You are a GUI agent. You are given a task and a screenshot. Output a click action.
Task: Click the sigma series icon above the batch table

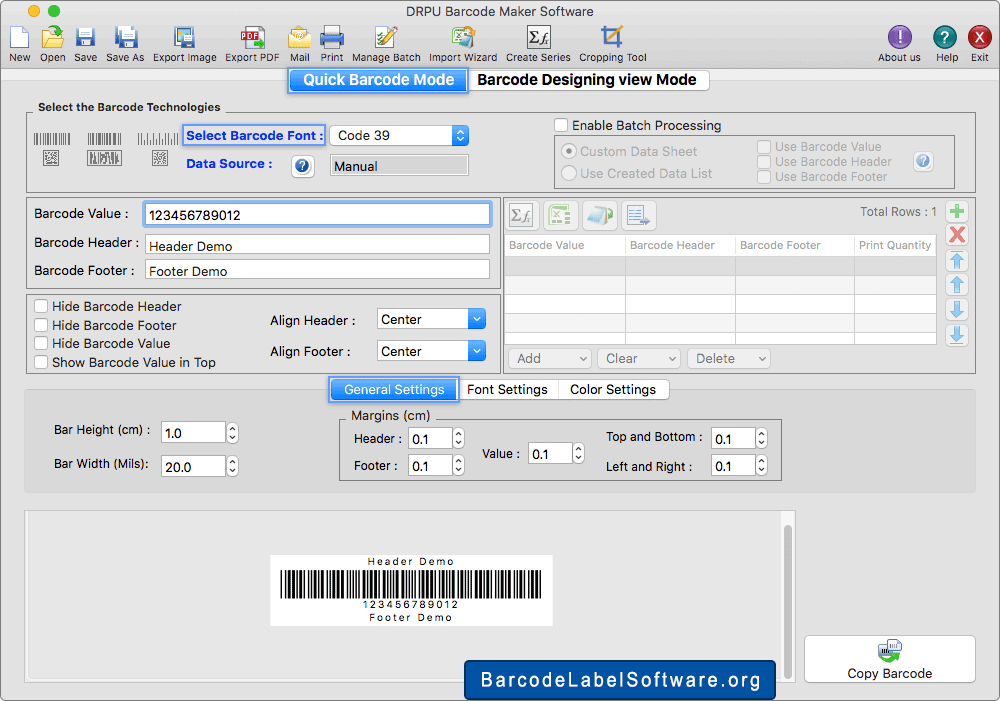[x=522, y=216]
